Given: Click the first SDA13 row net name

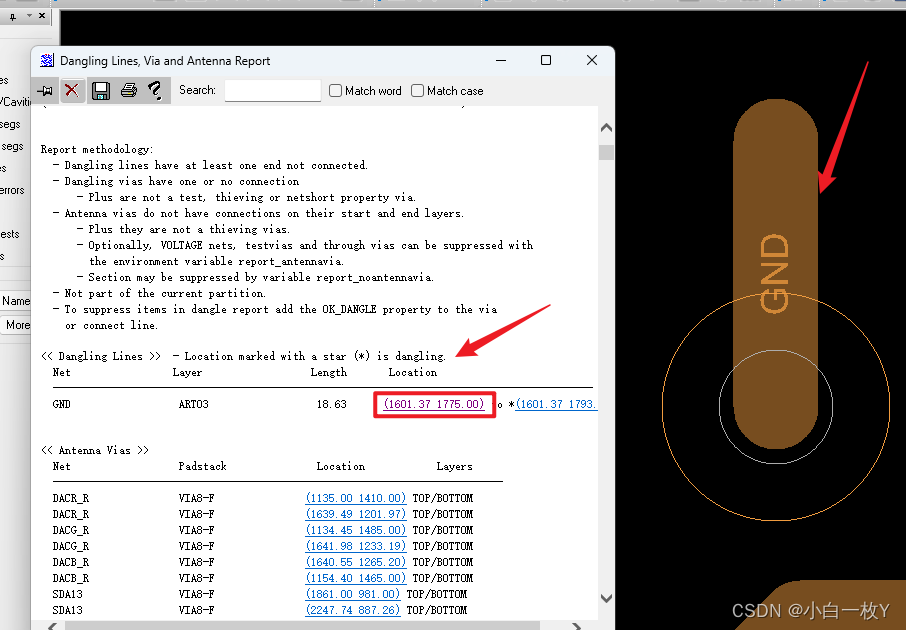Looking at the screenshot, I should click(x=67, y=594).
